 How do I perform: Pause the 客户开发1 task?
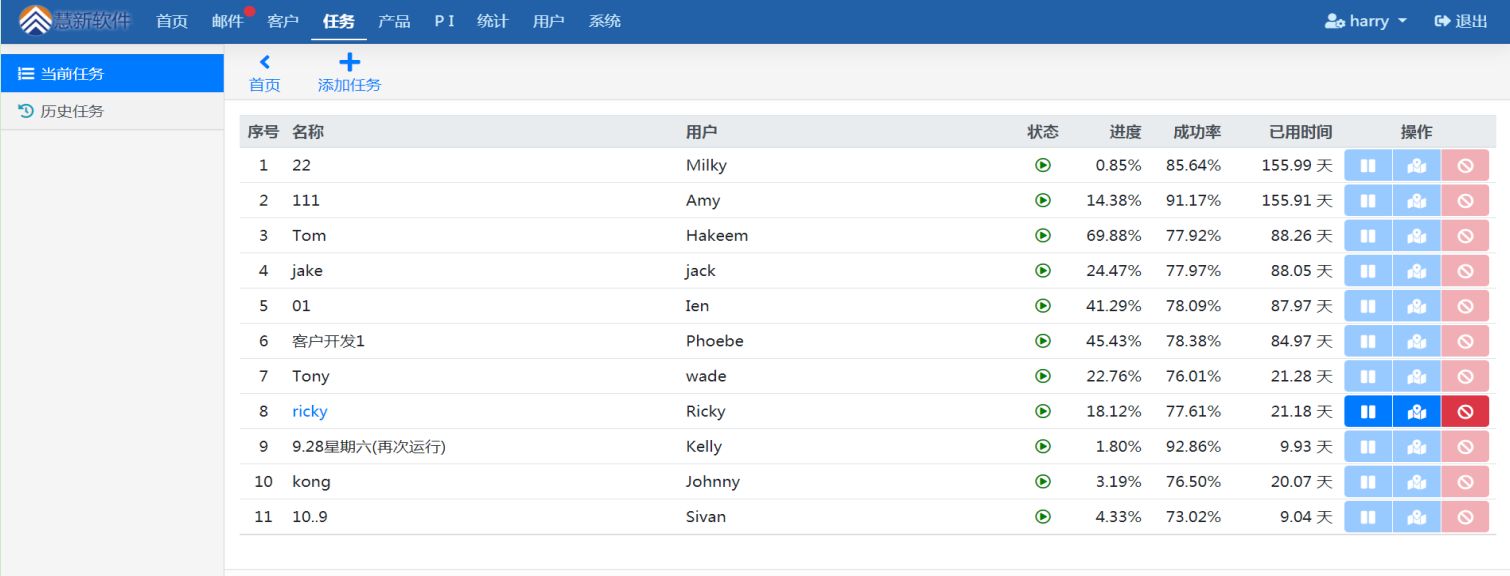(1368, 341)
